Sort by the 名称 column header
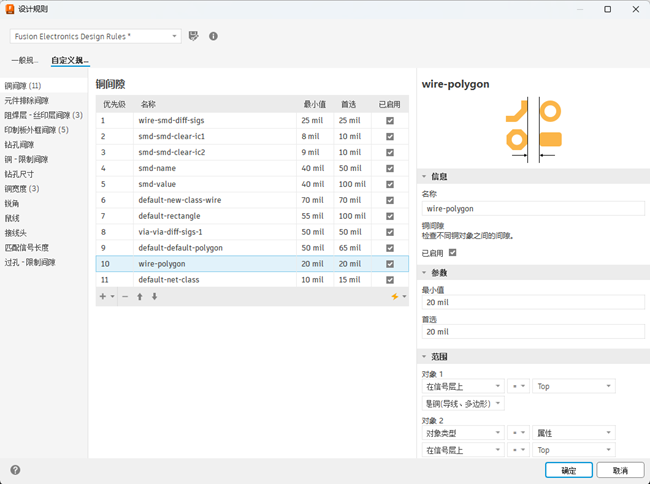This screenshot has width=650, height=484. click(148, 104)
